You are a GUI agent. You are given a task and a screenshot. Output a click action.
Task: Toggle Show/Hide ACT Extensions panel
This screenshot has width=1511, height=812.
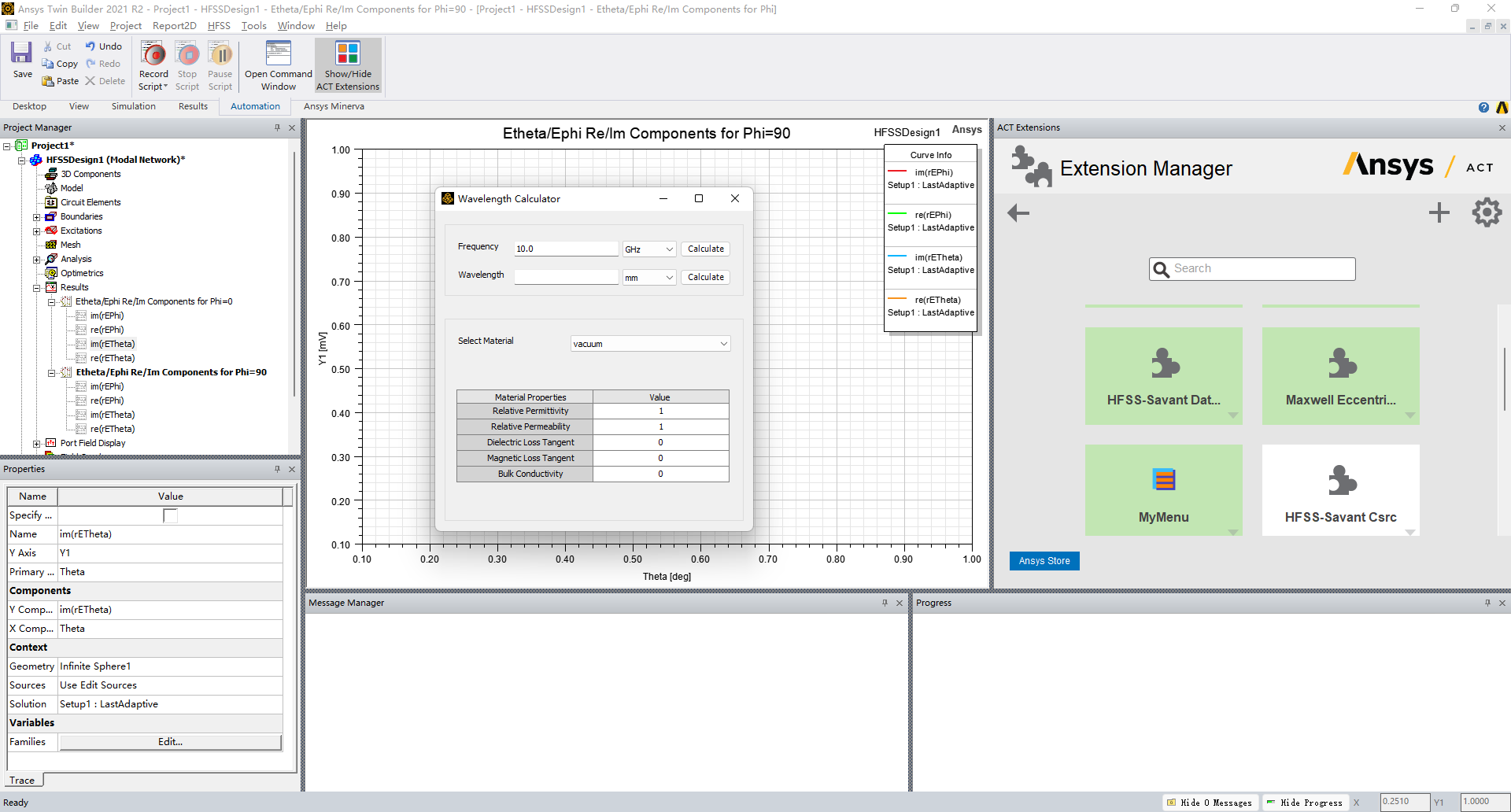pos(347,55)
